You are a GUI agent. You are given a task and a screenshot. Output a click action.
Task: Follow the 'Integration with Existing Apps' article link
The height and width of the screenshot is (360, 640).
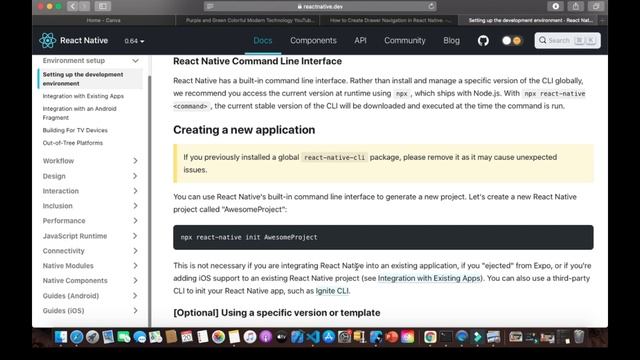pos(429,278)
